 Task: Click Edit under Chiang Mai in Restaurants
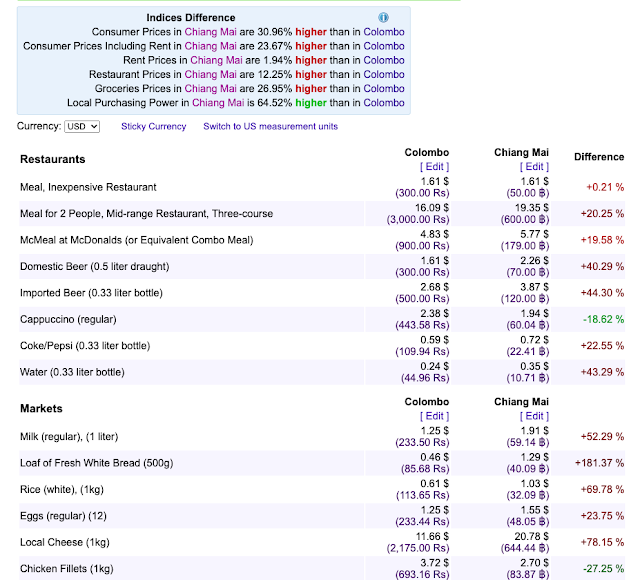(x=534, y=167)
